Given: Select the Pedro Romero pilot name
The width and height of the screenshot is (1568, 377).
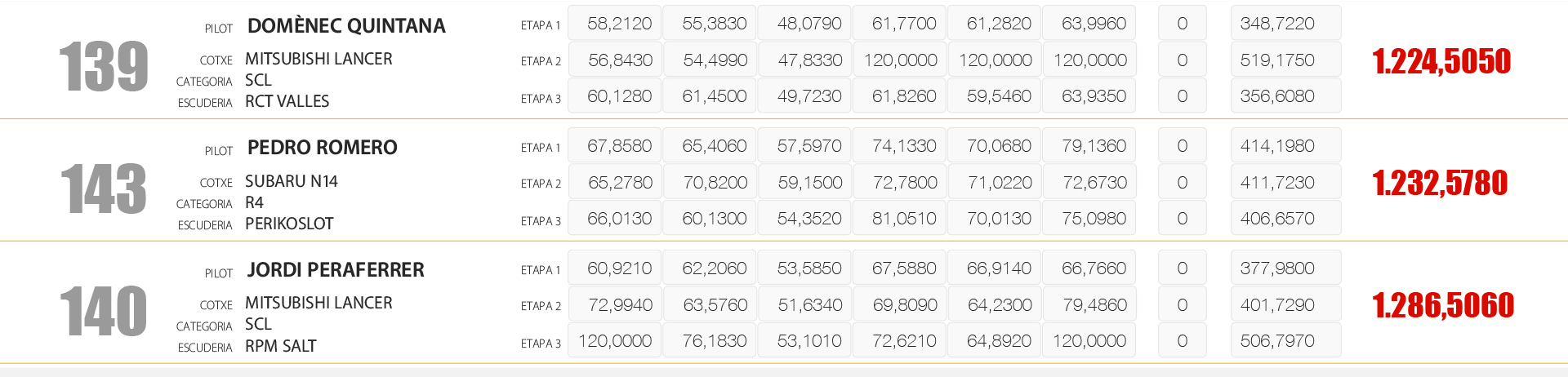Looking at the screenshot, I should click(322, 148).
